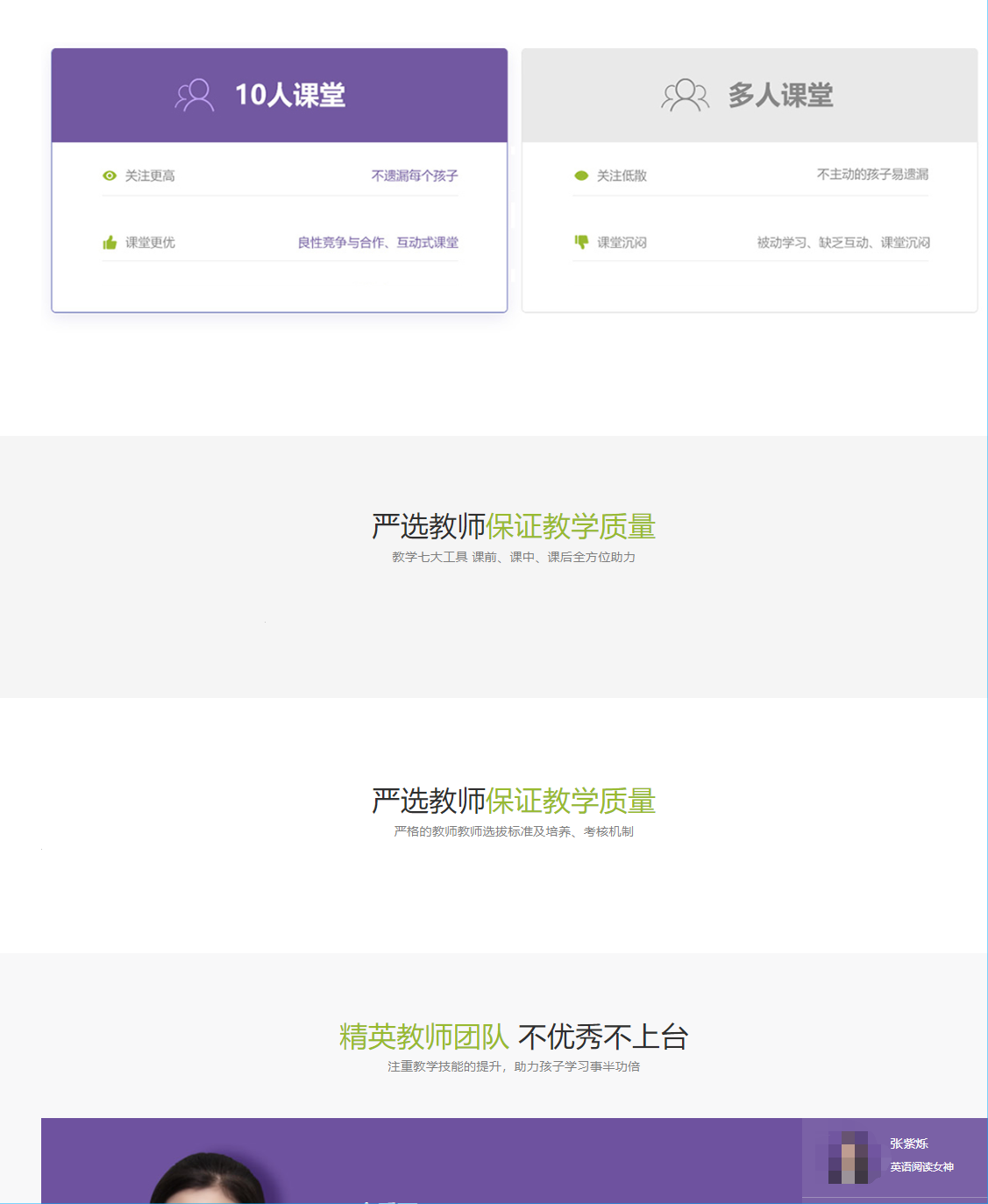Click the 英语阅读女神 label
Viewport: 988px width, 1204px height.
click(921, 1167)
